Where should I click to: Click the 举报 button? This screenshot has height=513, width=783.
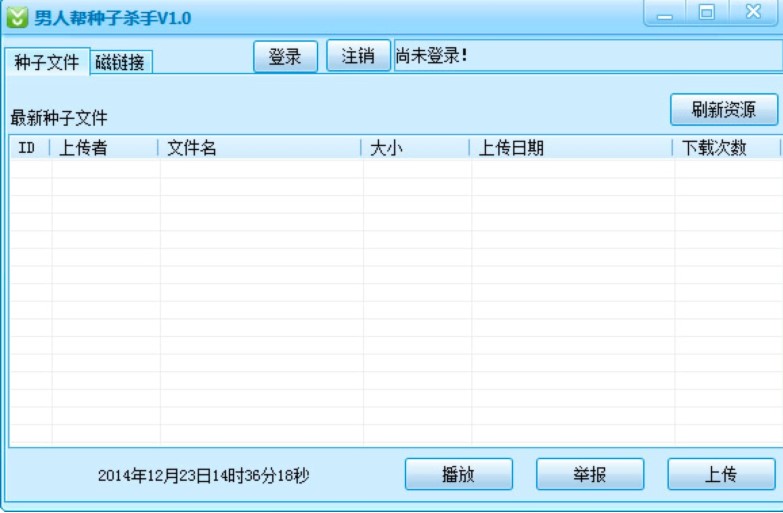(x=590, y=474)
